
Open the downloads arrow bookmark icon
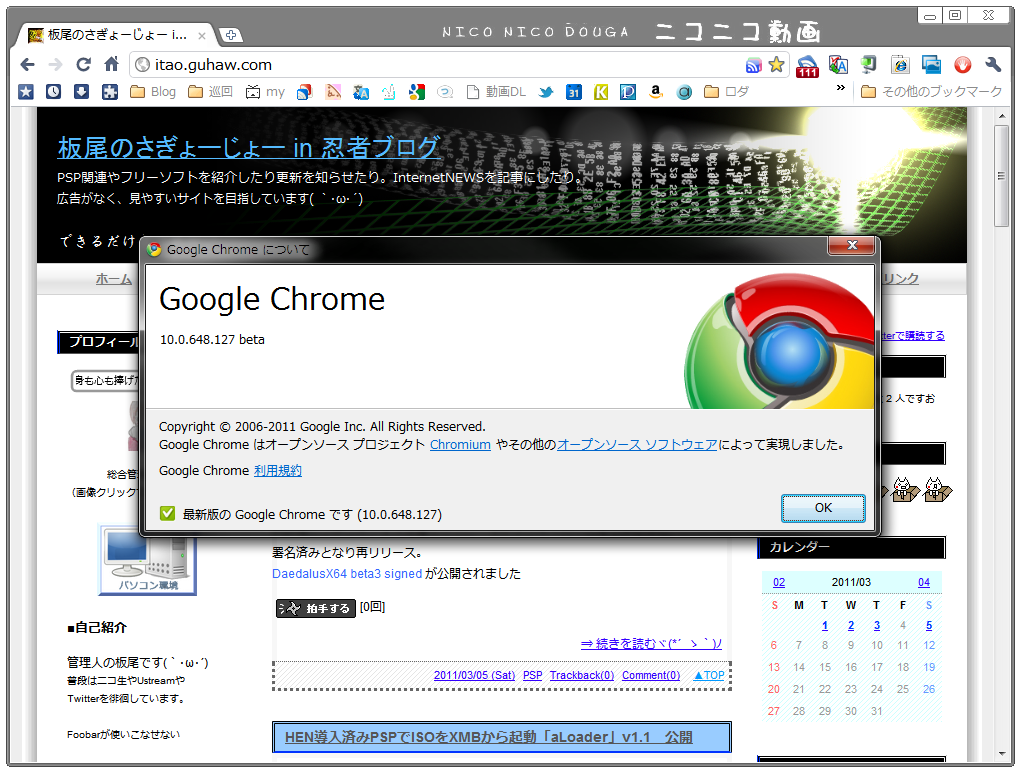tap(82, 92)
